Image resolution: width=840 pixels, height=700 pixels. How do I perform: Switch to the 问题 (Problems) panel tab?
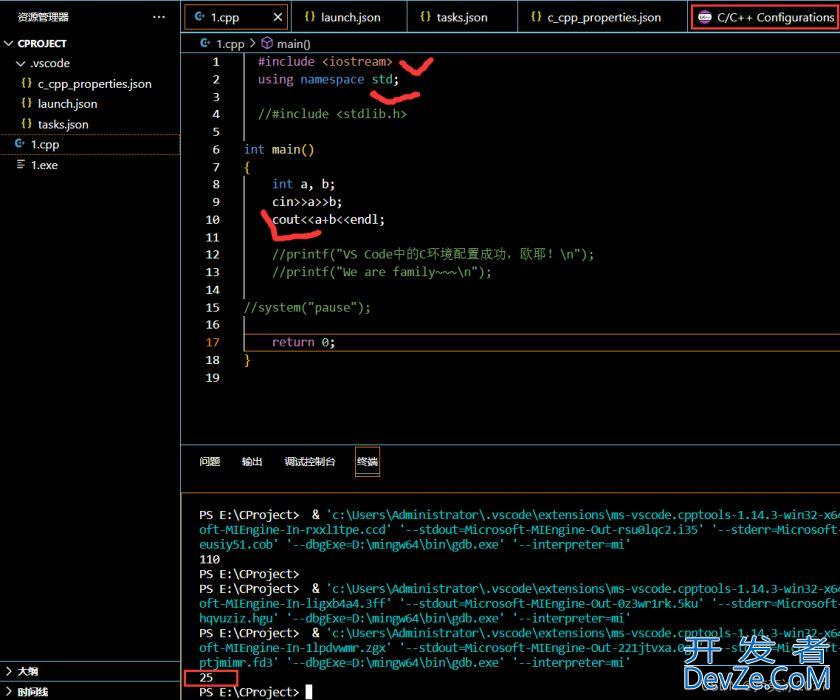click(x=210, y=461)
